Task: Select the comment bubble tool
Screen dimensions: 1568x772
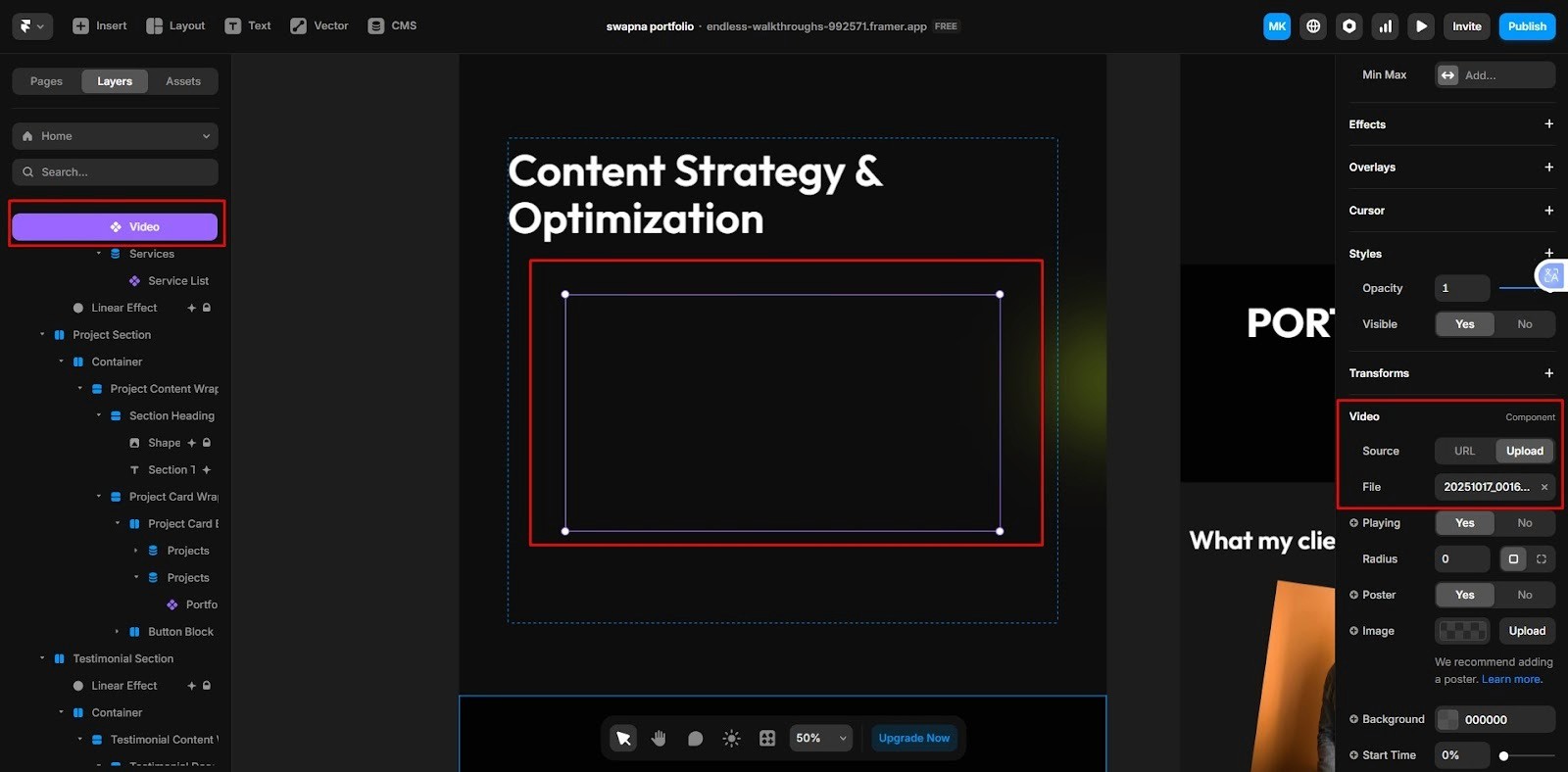Action: point(695,738)
